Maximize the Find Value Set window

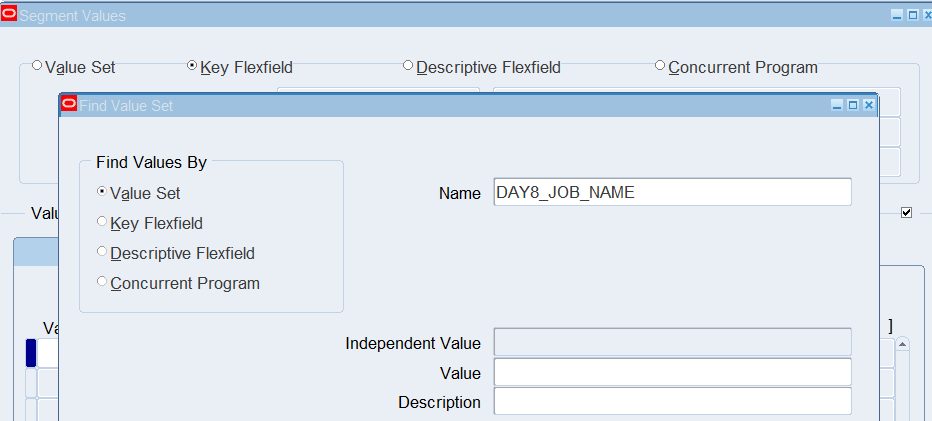(x=853, y=105)
